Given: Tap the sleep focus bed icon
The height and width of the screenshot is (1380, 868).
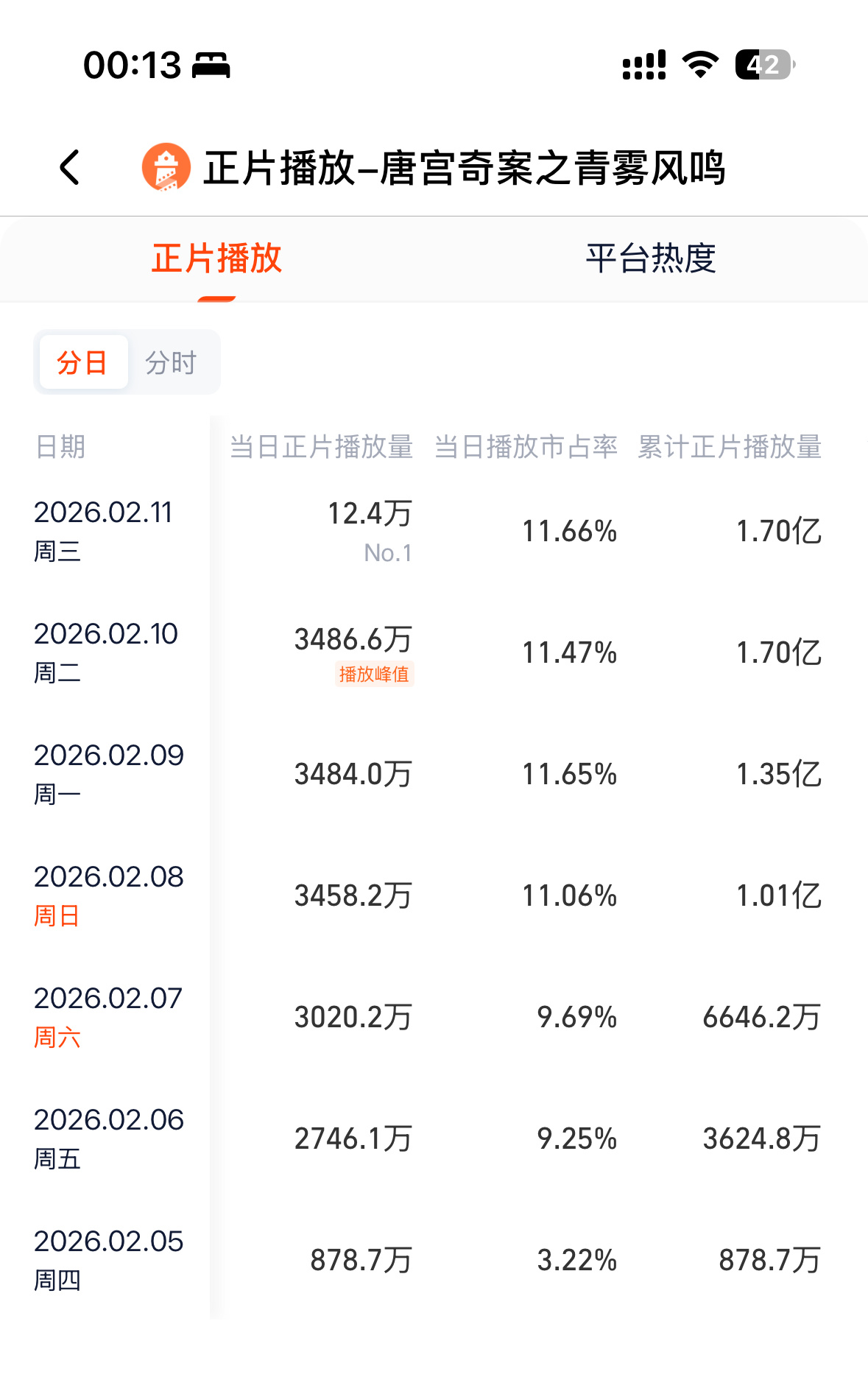Looking at the screenshot, I should pos(211,66).
